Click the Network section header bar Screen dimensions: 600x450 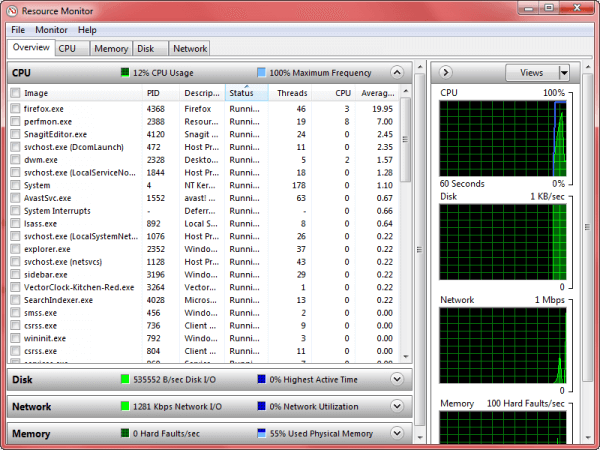[210, 406]
